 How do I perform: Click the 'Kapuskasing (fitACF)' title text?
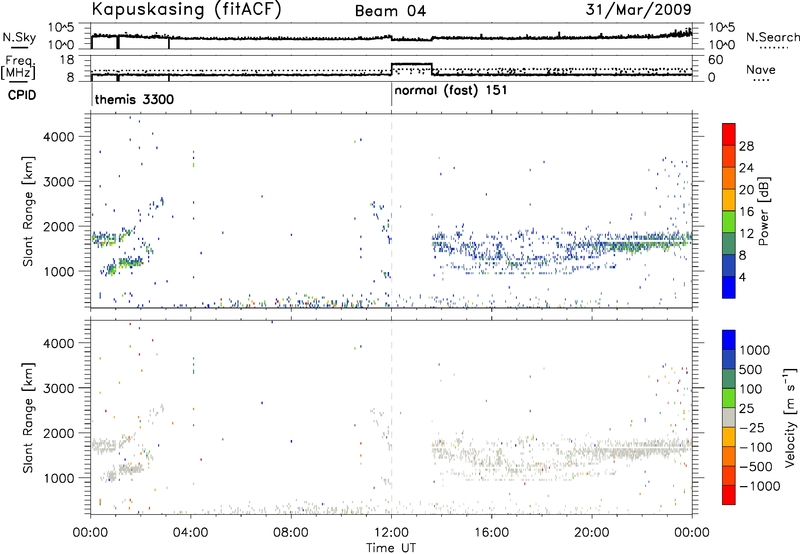coord(186,10)
